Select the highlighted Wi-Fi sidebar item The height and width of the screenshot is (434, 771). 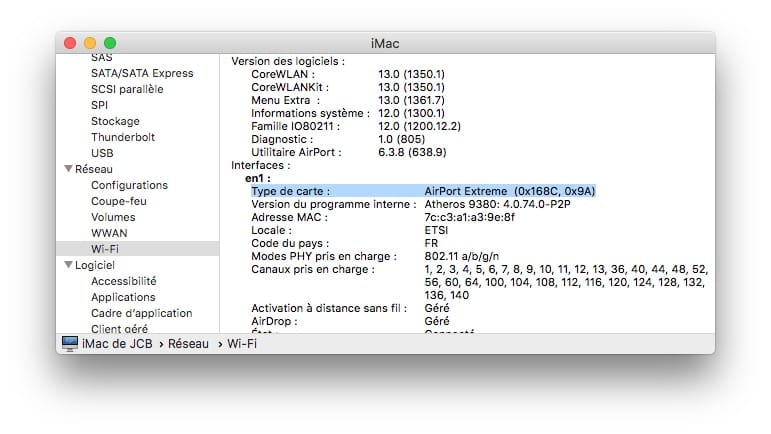138,249
